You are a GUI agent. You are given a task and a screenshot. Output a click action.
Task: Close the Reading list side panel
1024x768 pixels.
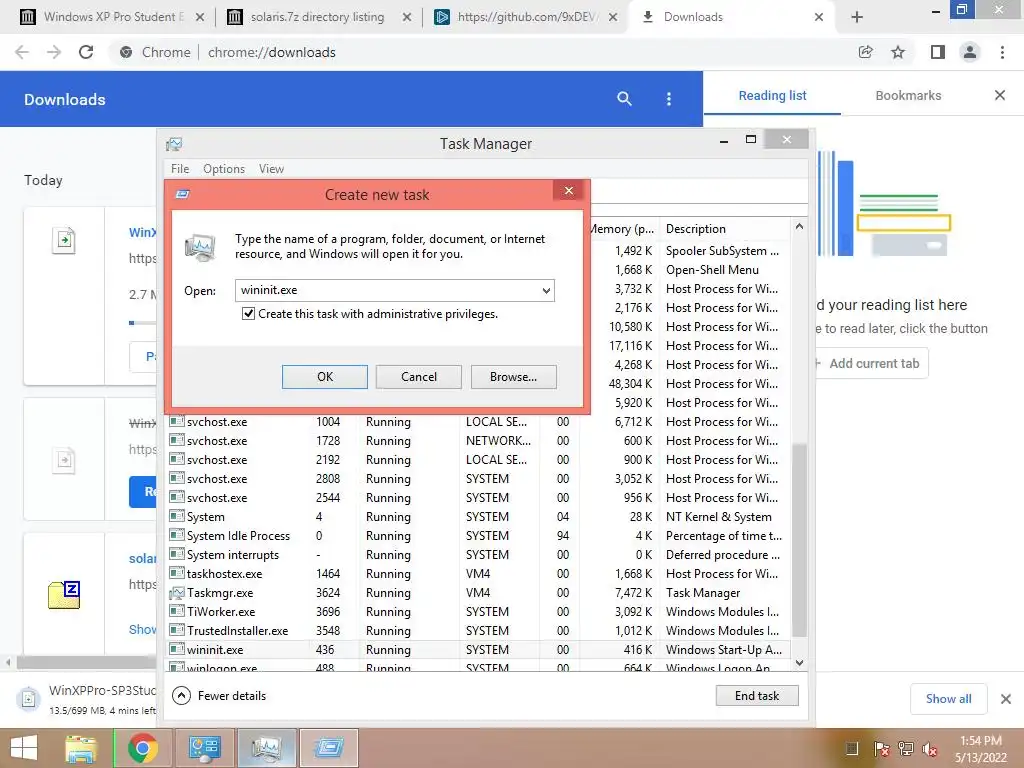(1000, 95)
